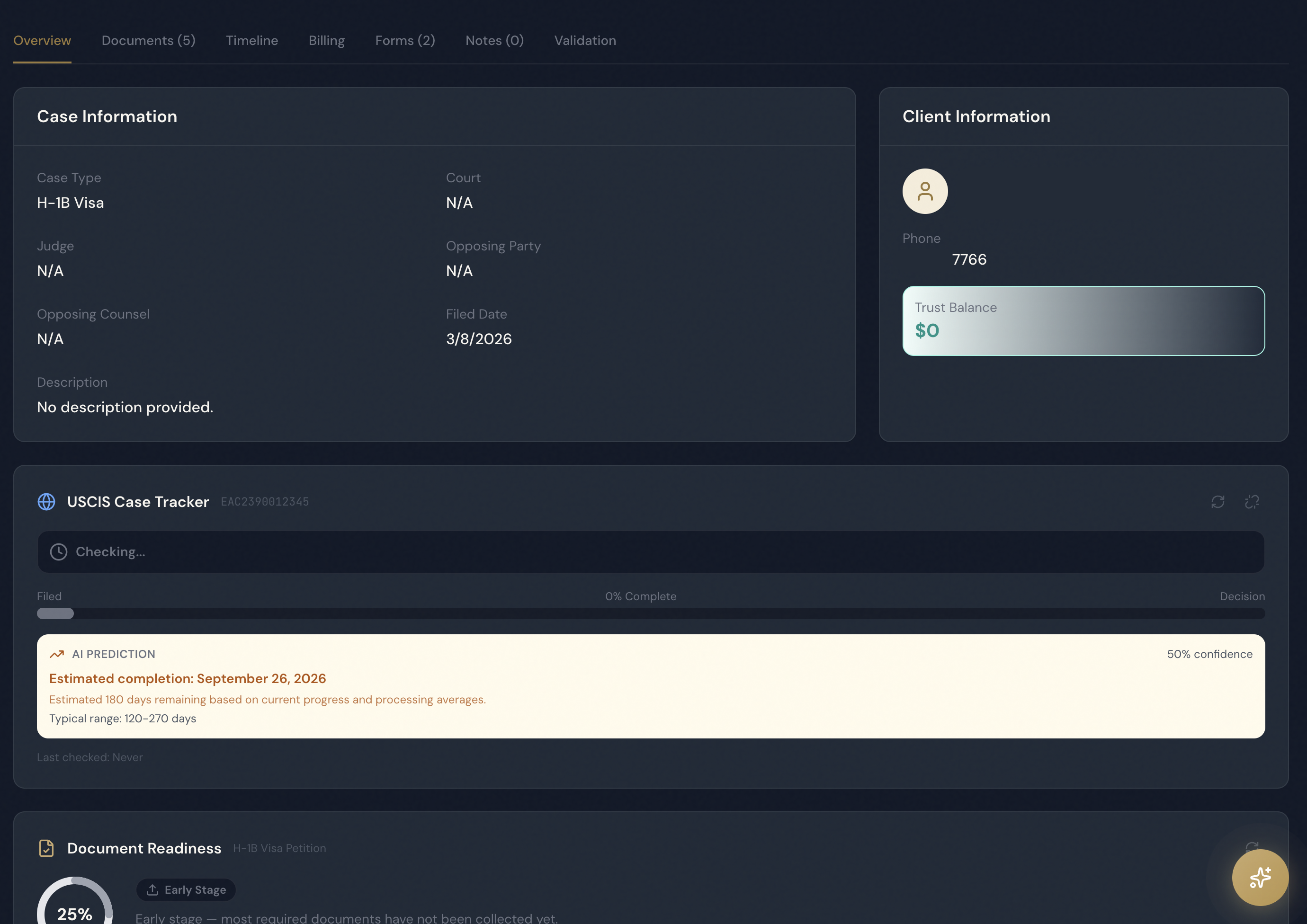Viewport: 1307px width, 924px height.
Task: Open the Notes (0) tab
Action: pyautogui.click(x=494, y=40)
